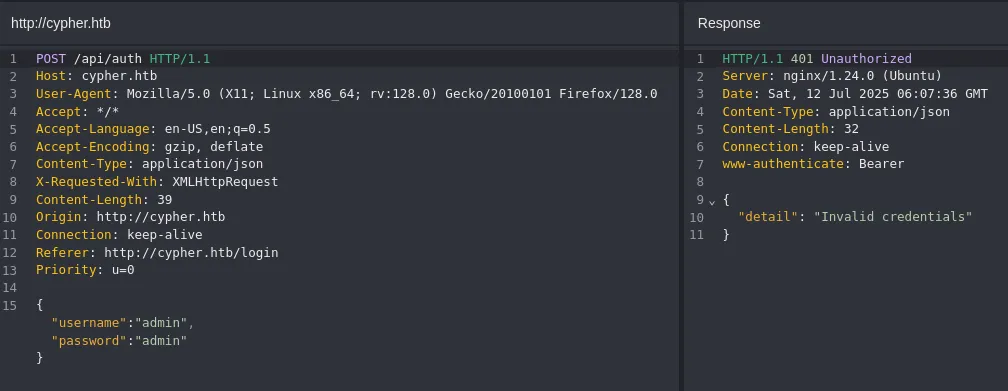This screenshot has width=1008, height=391.
Task: Click the /api/auth path in request line
Action: [x=108, y=59]
